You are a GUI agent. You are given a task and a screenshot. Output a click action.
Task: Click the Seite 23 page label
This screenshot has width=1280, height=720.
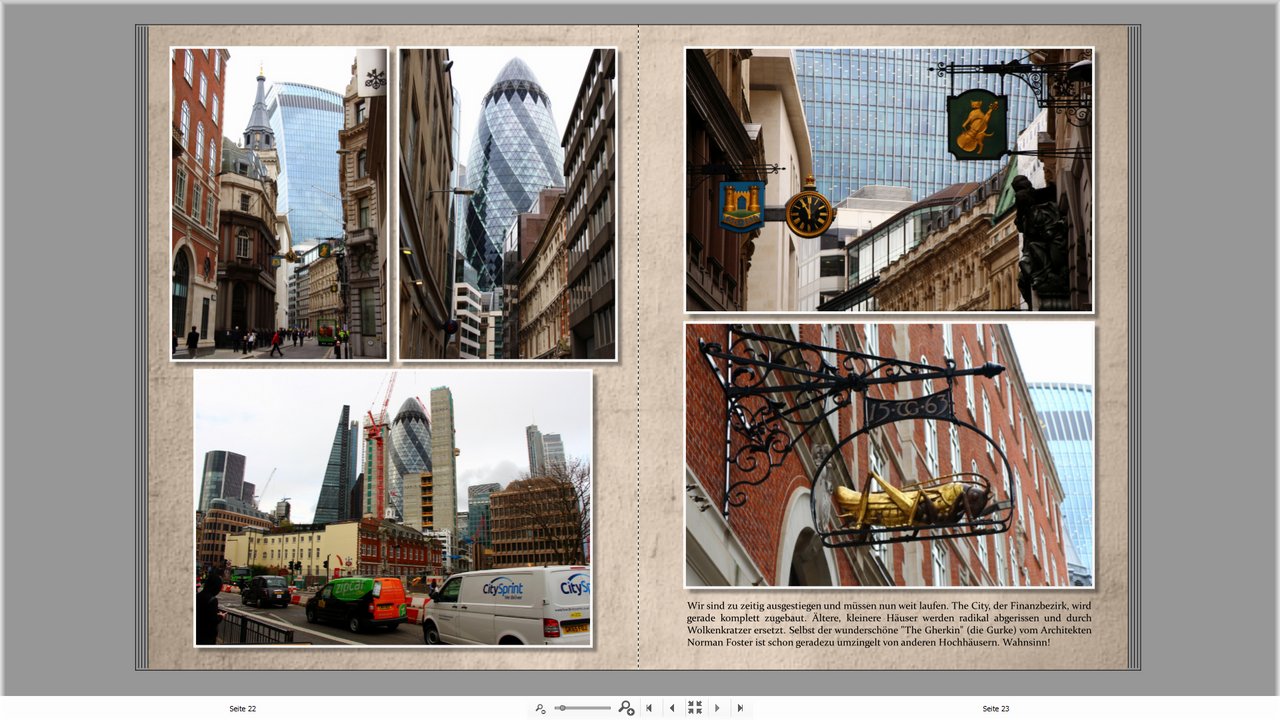(x=995, y=708)
